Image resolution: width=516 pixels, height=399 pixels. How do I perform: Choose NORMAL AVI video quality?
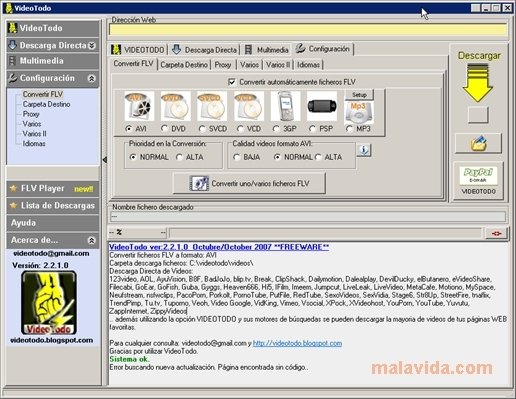pyautogui.click(x=277, y=157)
